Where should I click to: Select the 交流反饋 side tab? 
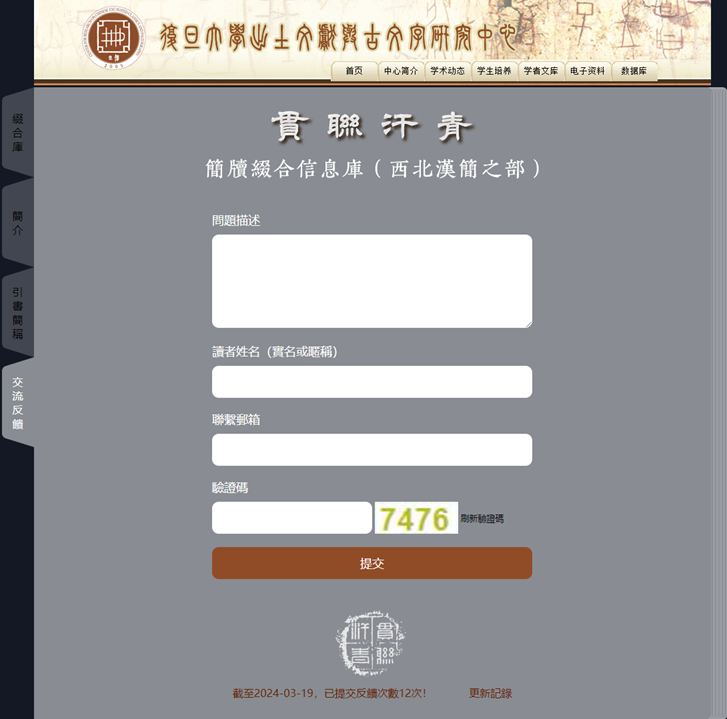pos(18,403)
